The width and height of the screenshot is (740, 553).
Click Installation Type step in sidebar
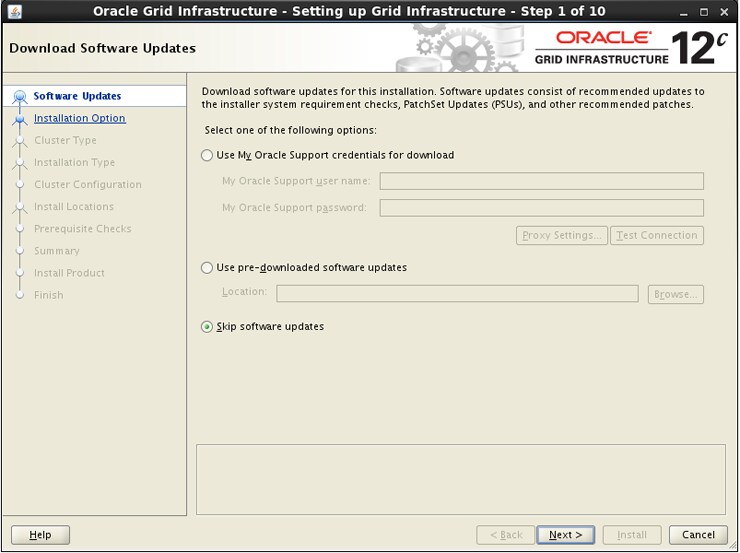pyautogui.click(x=75, y=162)
